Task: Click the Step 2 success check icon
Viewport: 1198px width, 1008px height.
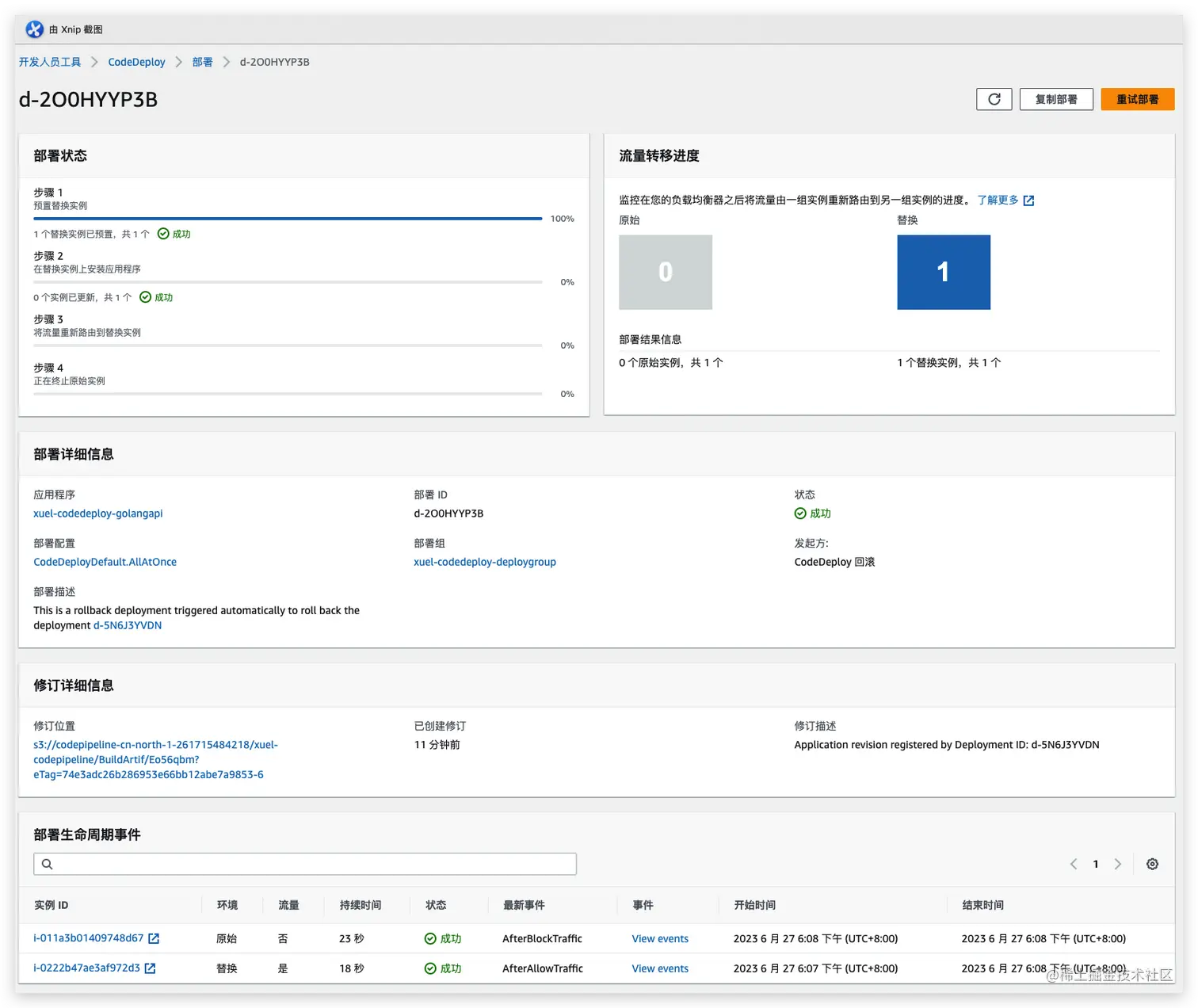Action: point(145,297)
